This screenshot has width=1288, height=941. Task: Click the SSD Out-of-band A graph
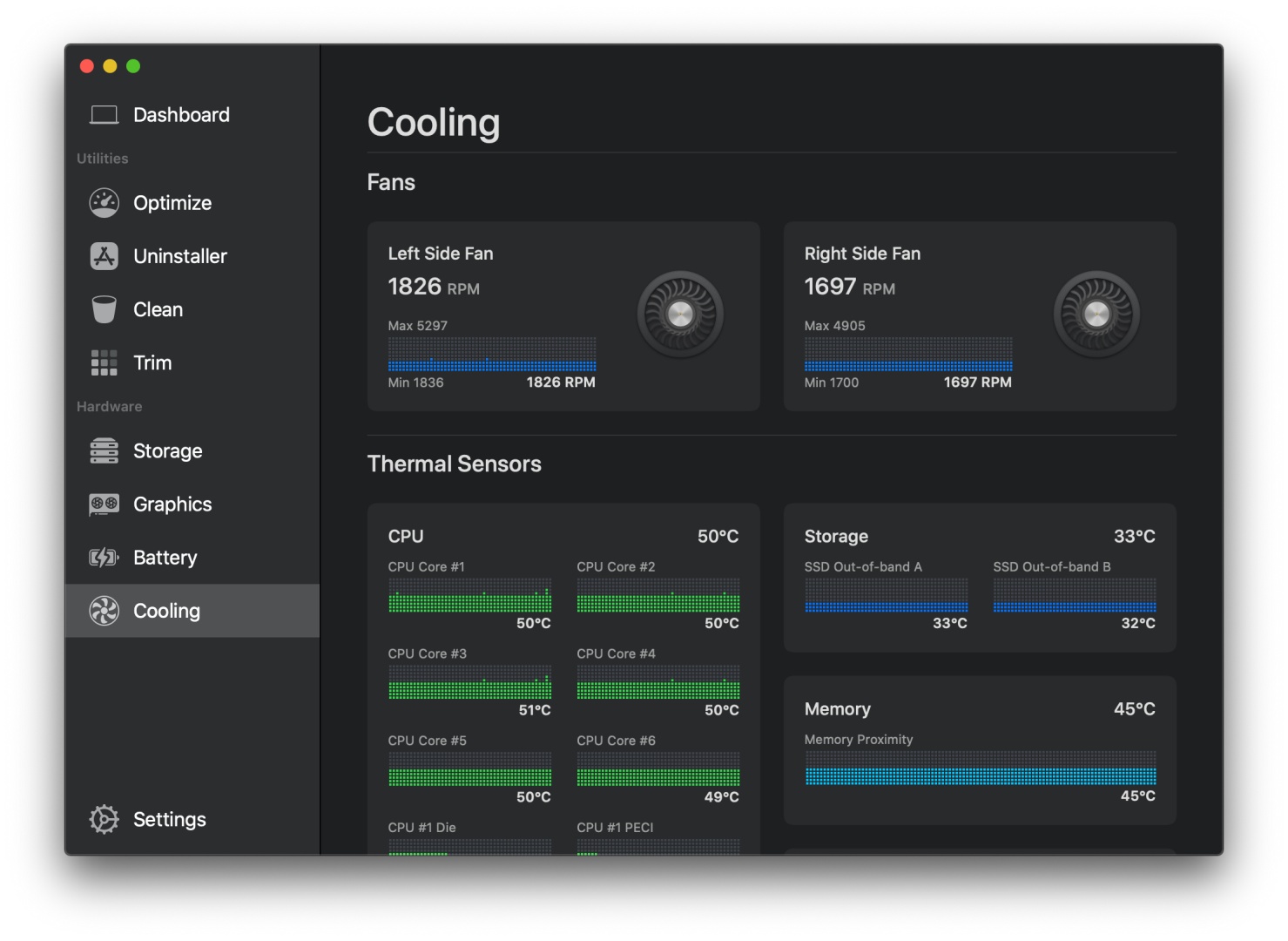click(886, 596)
